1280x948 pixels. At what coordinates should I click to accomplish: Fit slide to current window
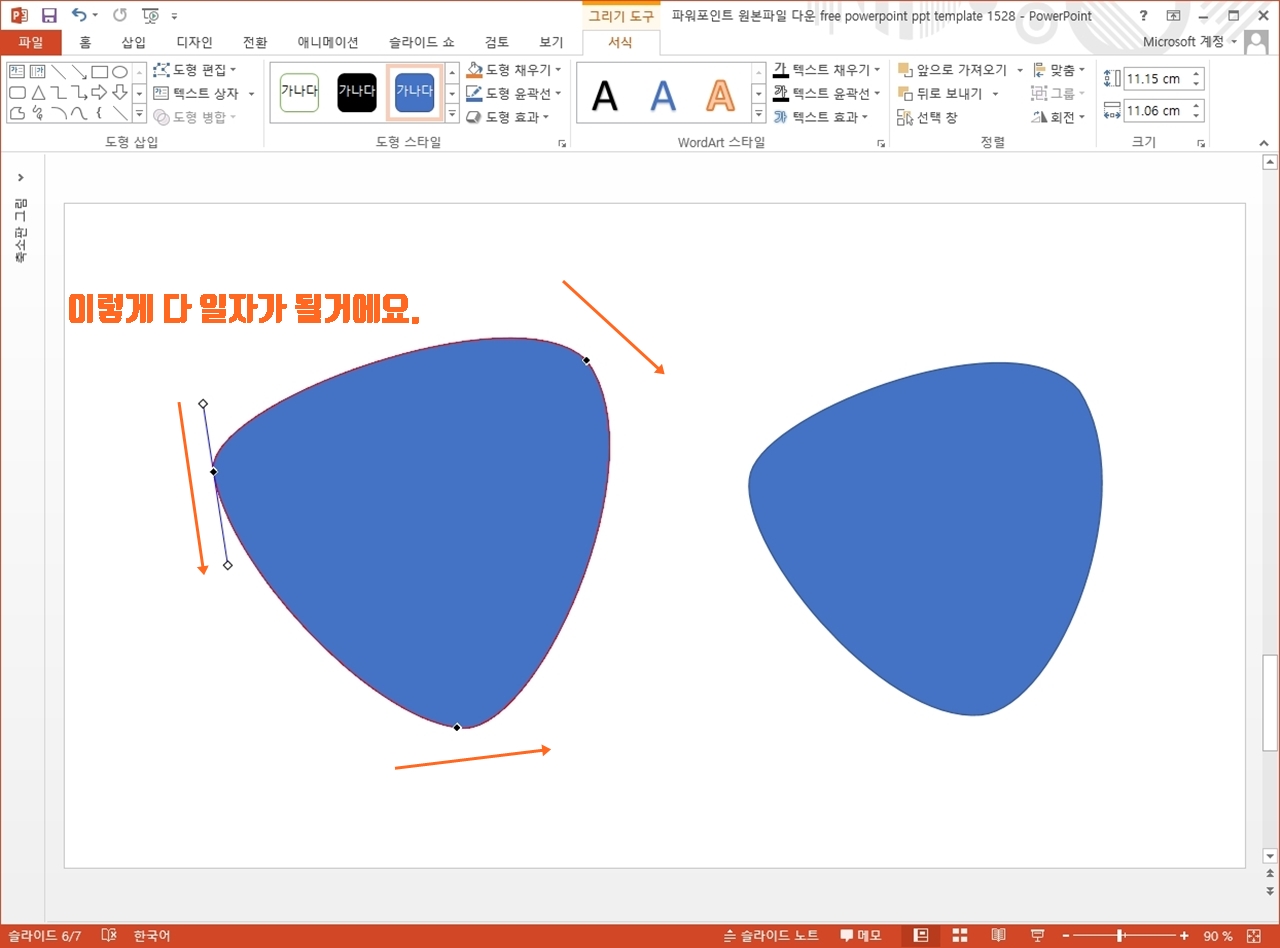(1254, 936)
